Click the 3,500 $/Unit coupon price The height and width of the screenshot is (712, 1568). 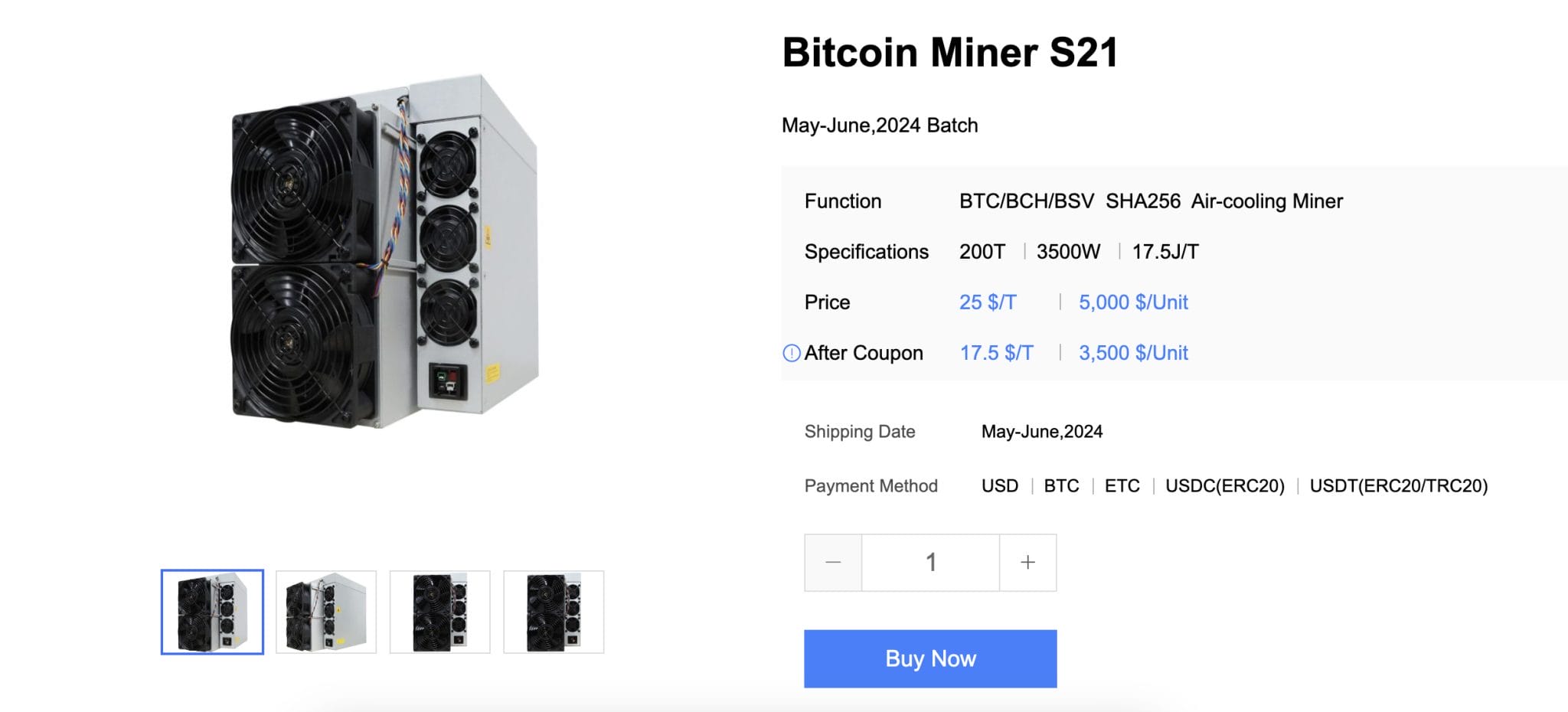[x=1133, y=353]
